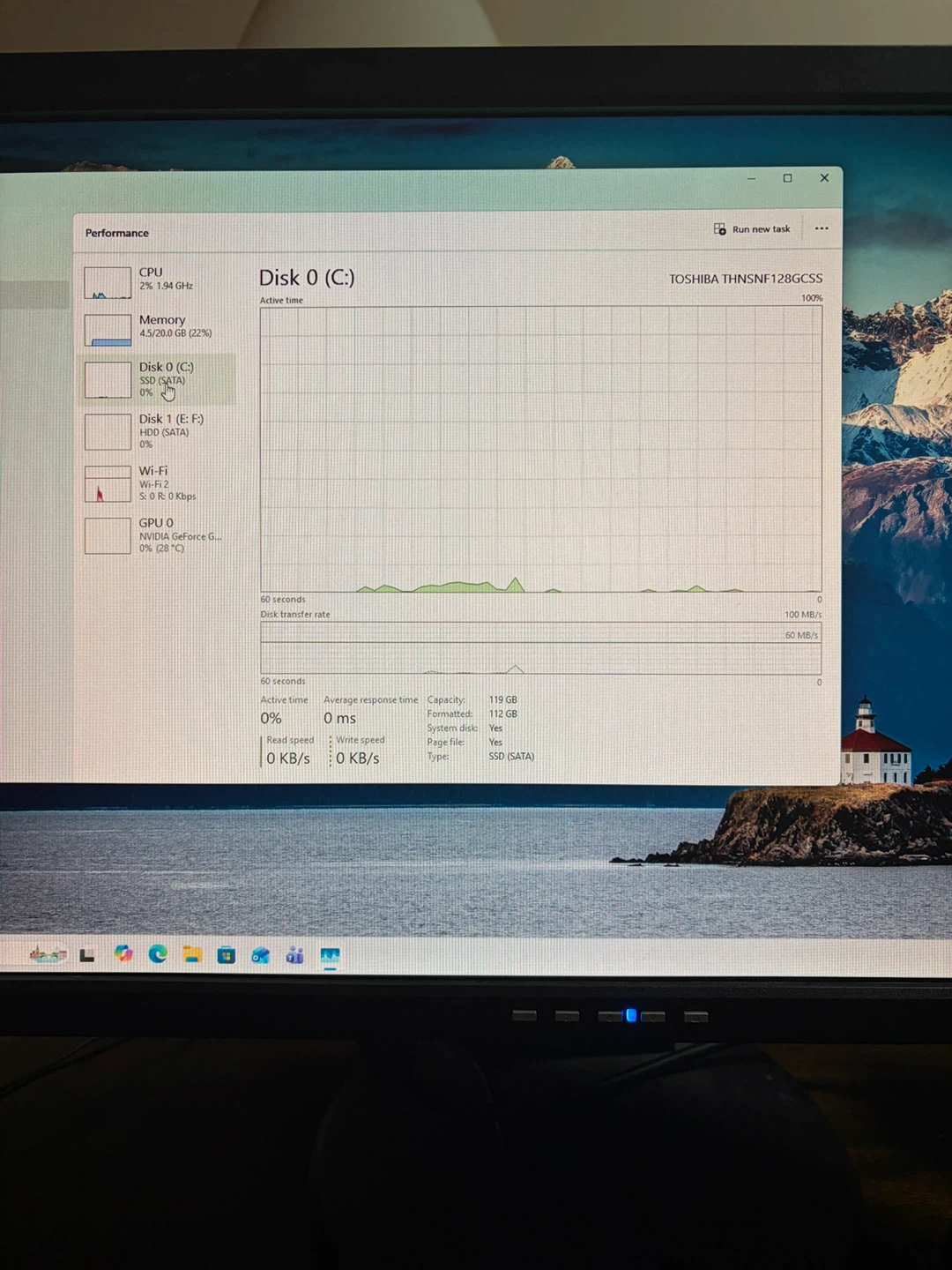
Task: Click the Active time 0% value
Action: click(271, 719)
